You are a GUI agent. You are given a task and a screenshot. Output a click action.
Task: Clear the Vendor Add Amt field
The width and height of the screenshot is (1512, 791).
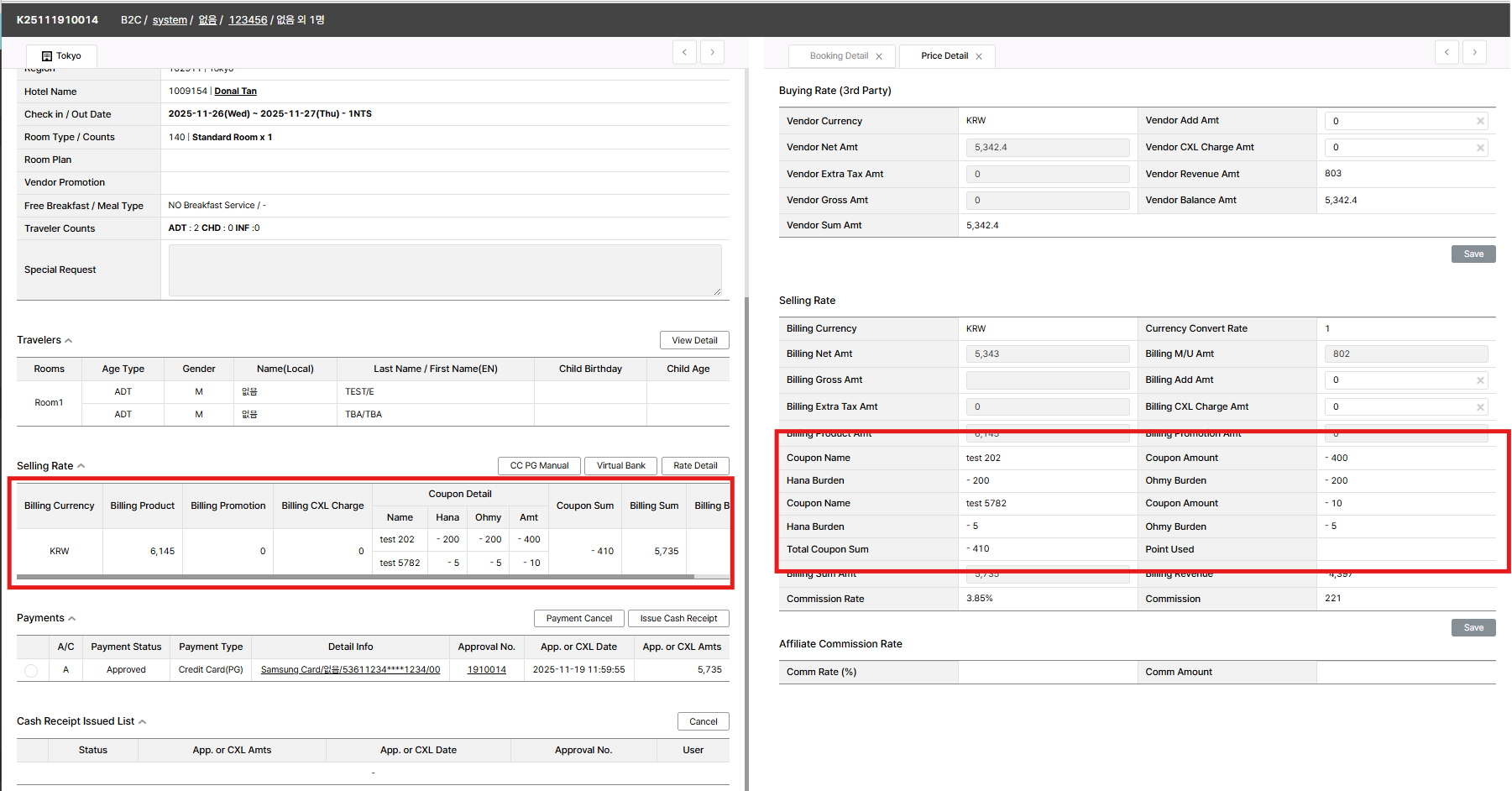[1480, 122]
